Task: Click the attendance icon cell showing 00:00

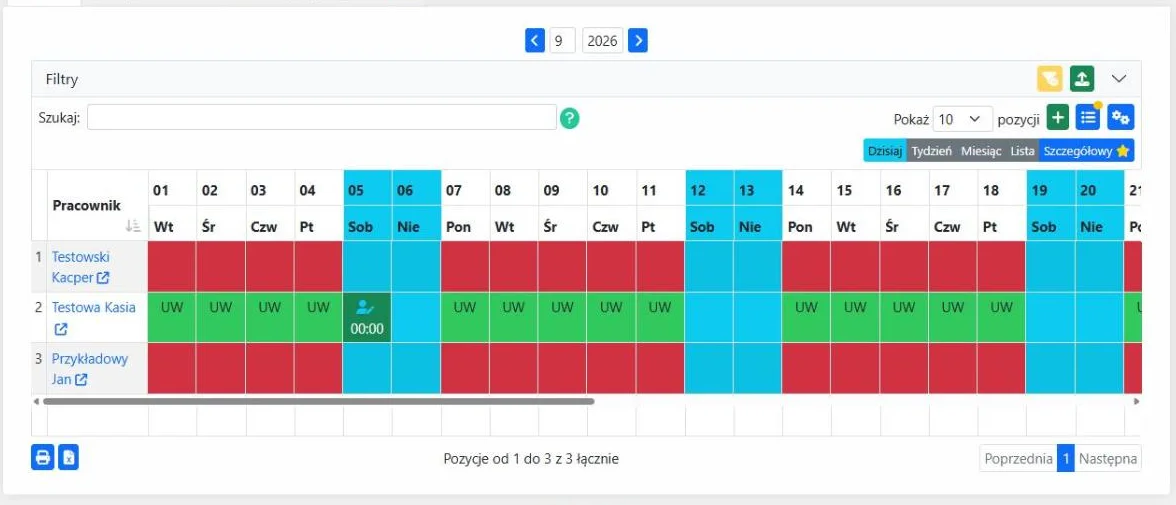Action: 368,317
